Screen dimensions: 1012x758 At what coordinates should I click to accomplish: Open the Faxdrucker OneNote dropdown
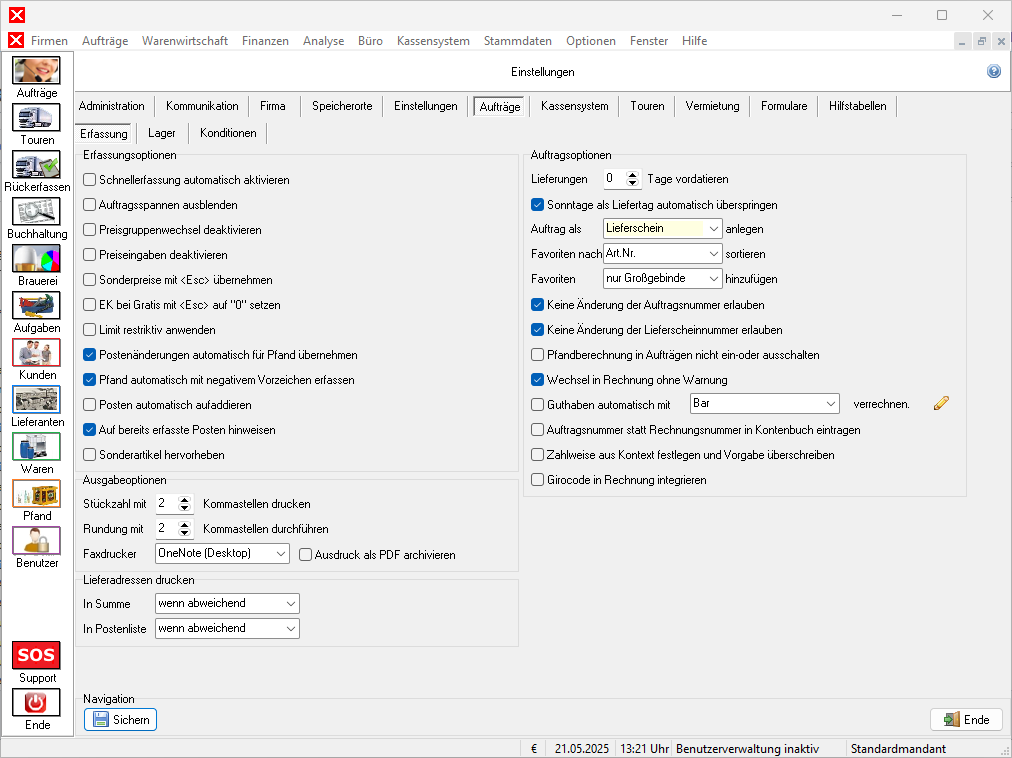point(280,554)
